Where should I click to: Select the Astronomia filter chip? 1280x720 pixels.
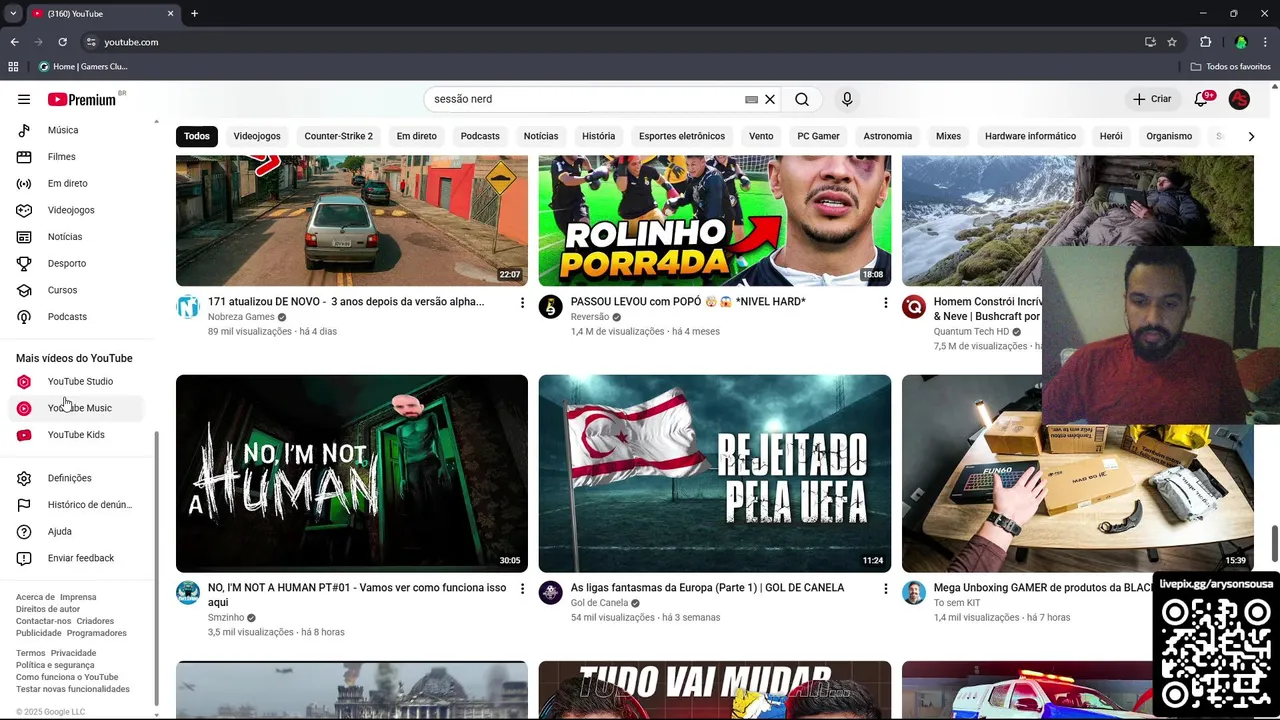pos(888,136)
